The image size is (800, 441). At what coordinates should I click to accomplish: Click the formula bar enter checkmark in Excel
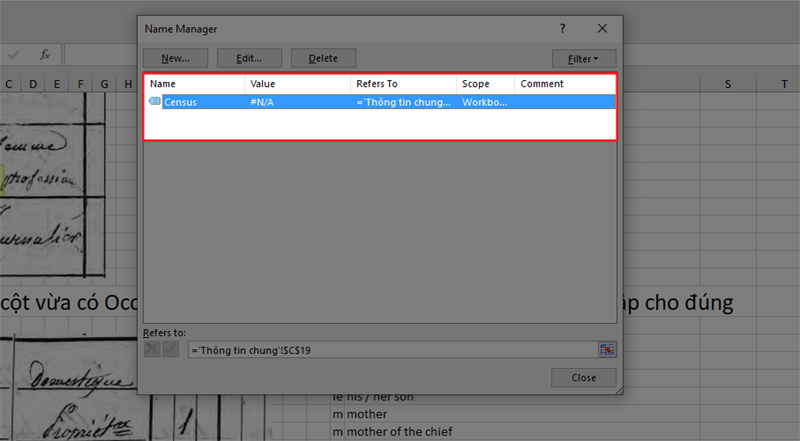(x=14, y=55)
